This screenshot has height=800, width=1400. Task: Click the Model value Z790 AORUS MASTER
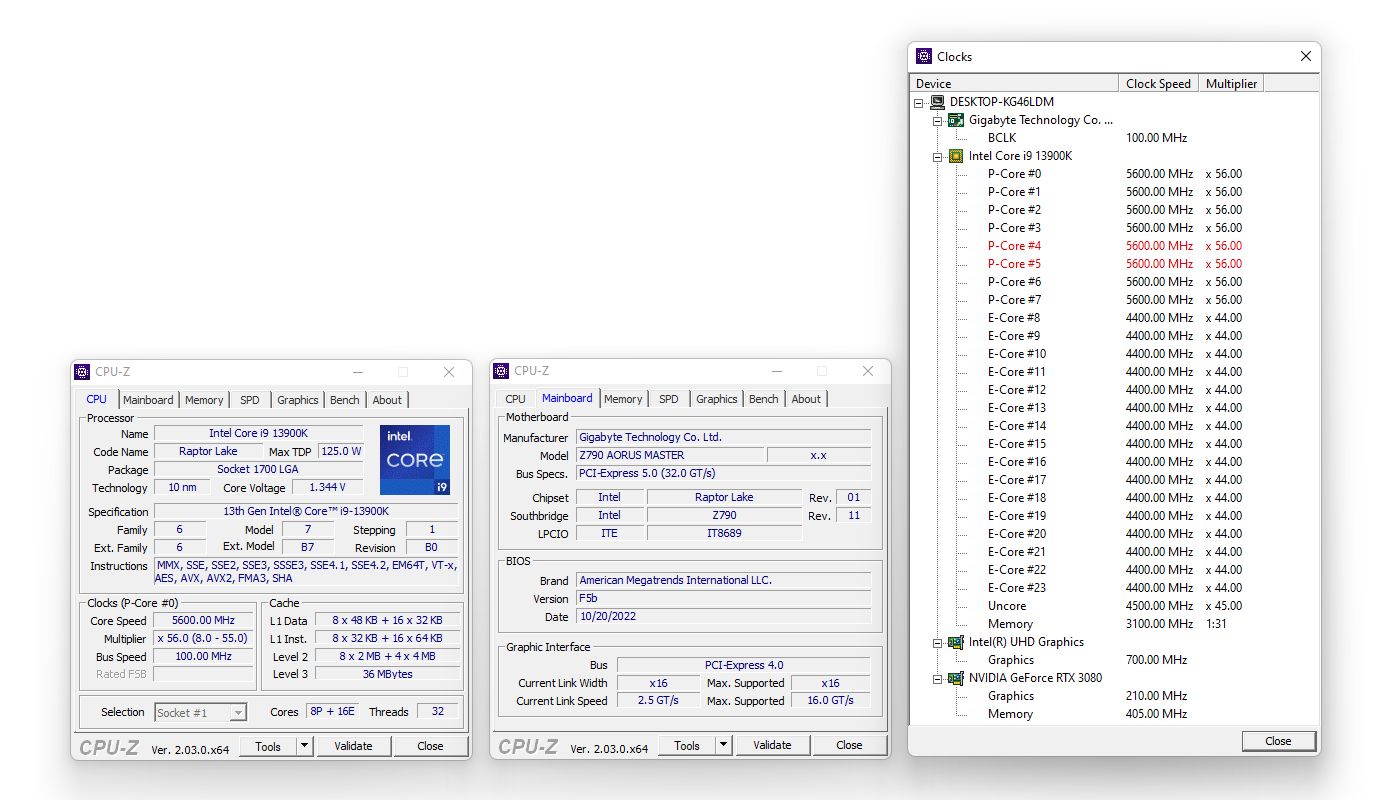click(x=670, y=455)
